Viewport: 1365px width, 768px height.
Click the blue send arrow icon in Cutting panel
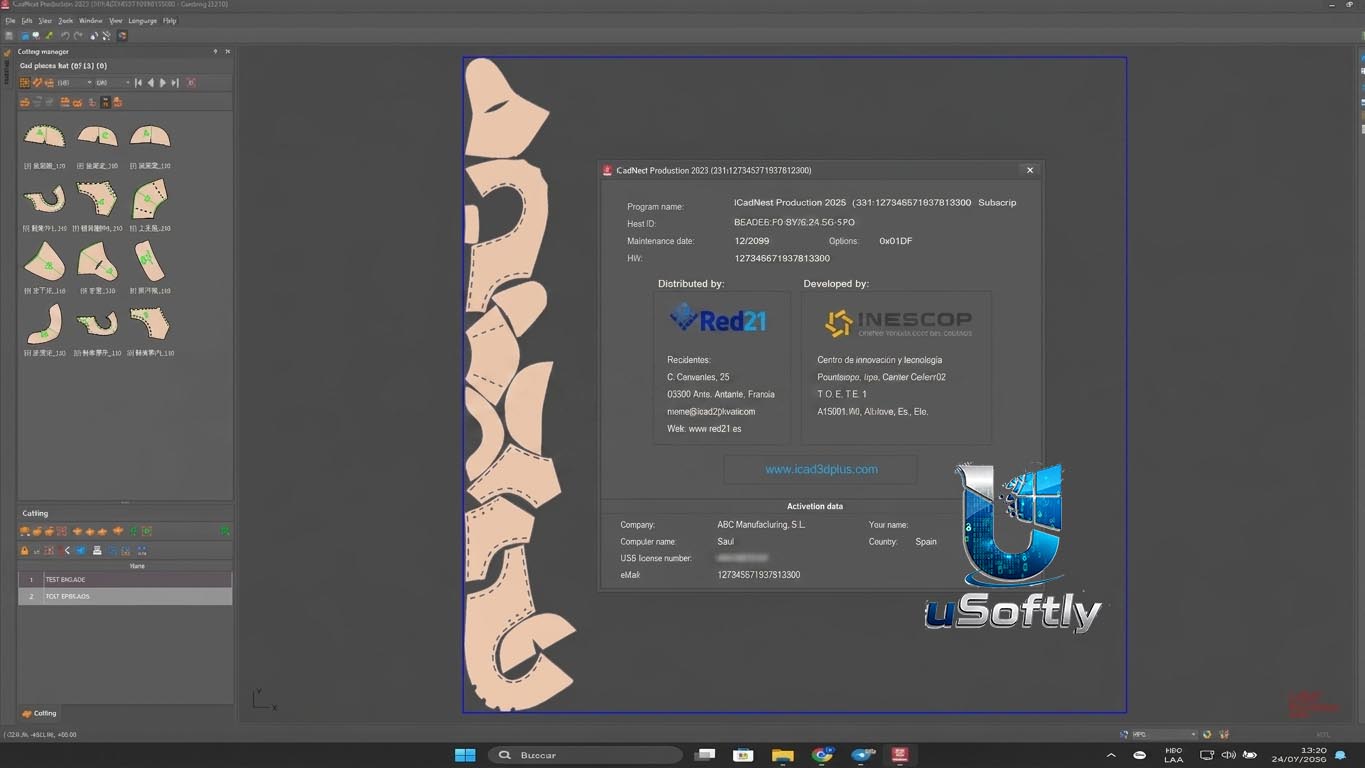click(x=81, y=551)
